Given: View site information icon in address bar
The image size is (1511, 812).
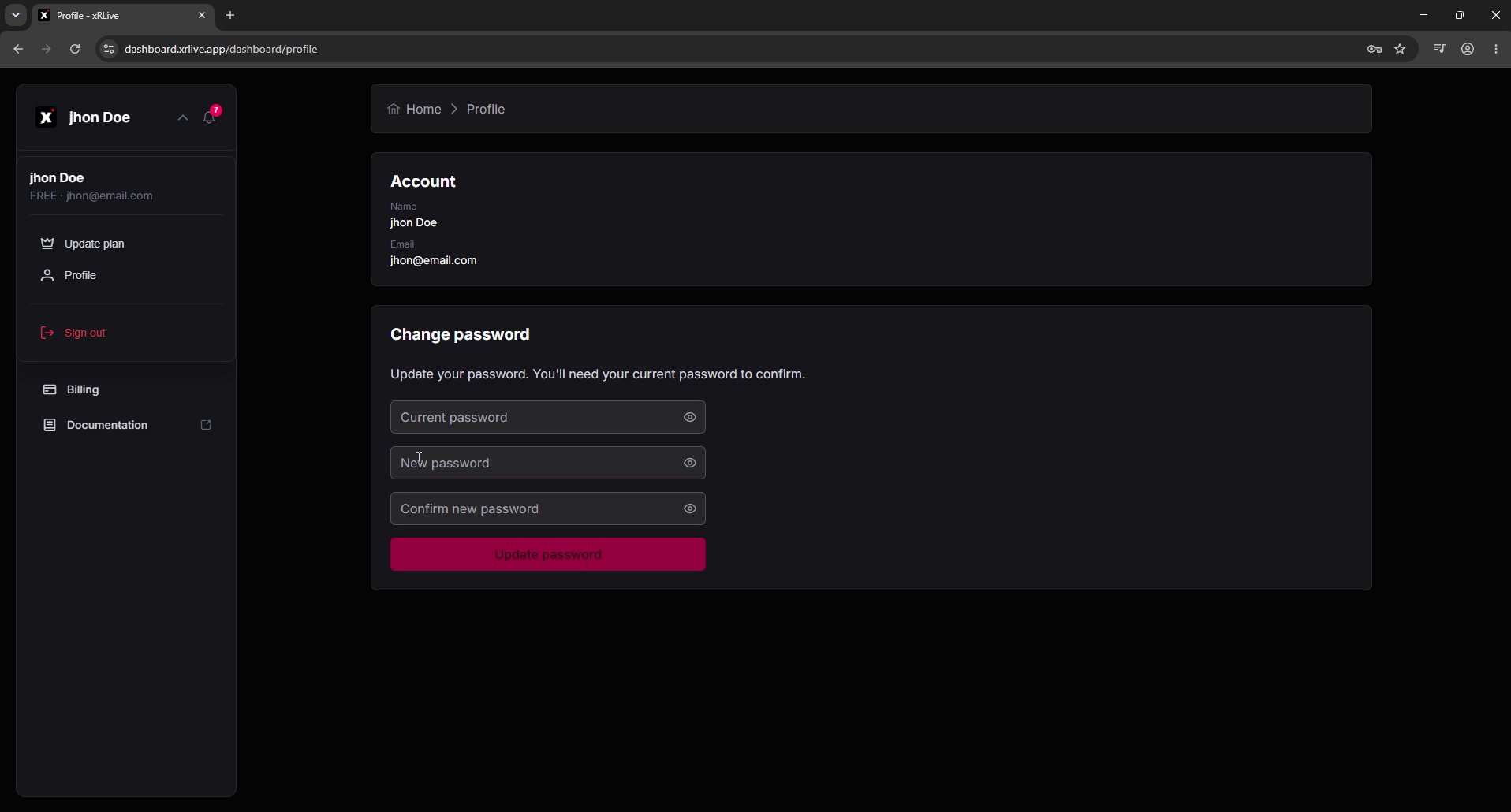Looking at the screenshot, I should tap(109, 49).
